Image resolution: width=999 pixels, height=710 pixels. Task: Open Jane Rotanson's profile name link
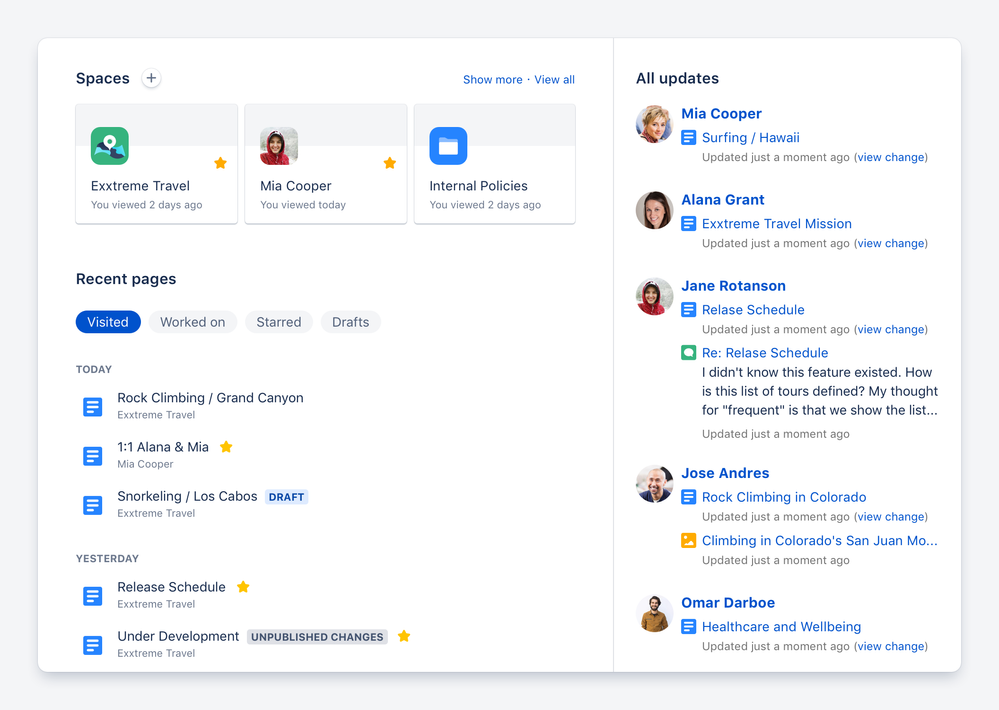tap(733, 286)
